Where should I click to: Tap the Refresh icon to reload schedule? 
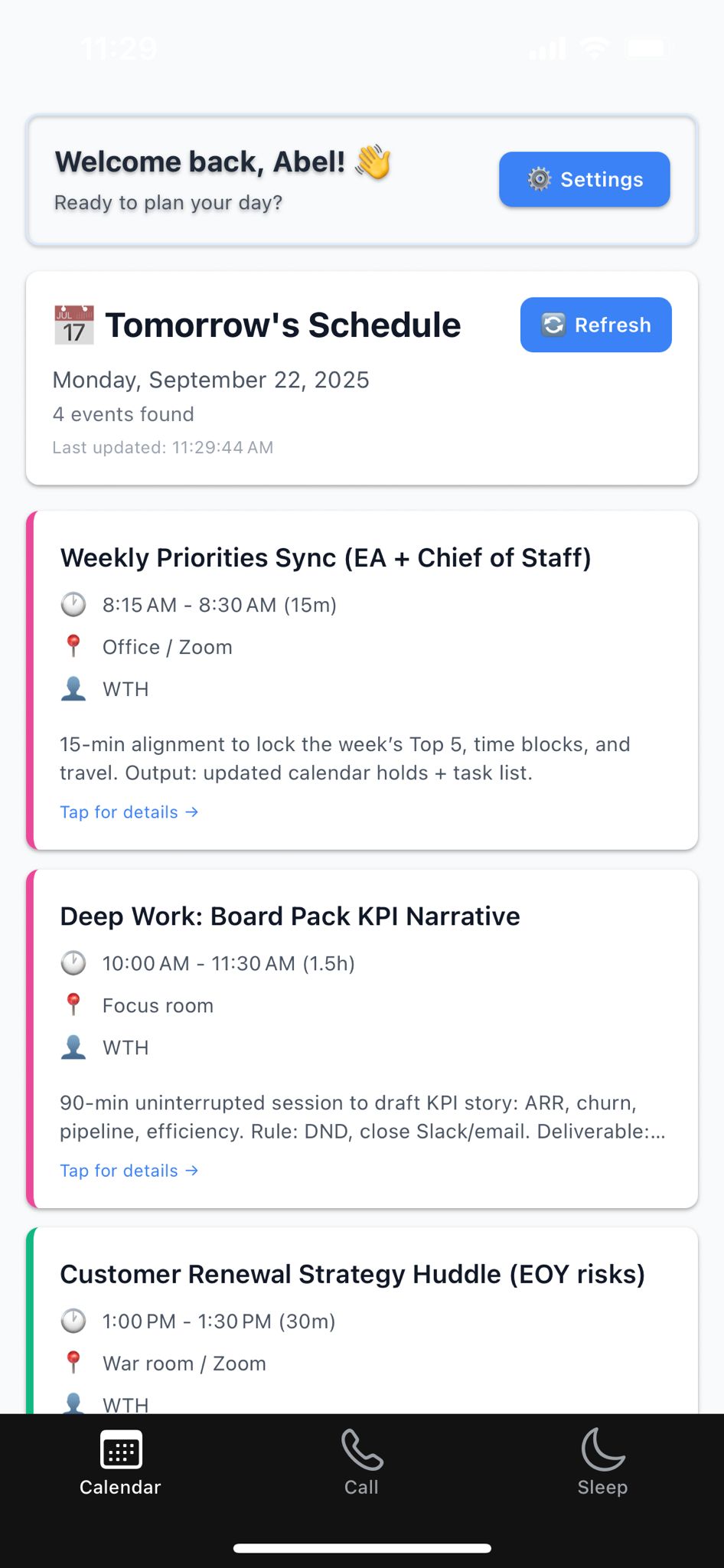click(553, 325)
